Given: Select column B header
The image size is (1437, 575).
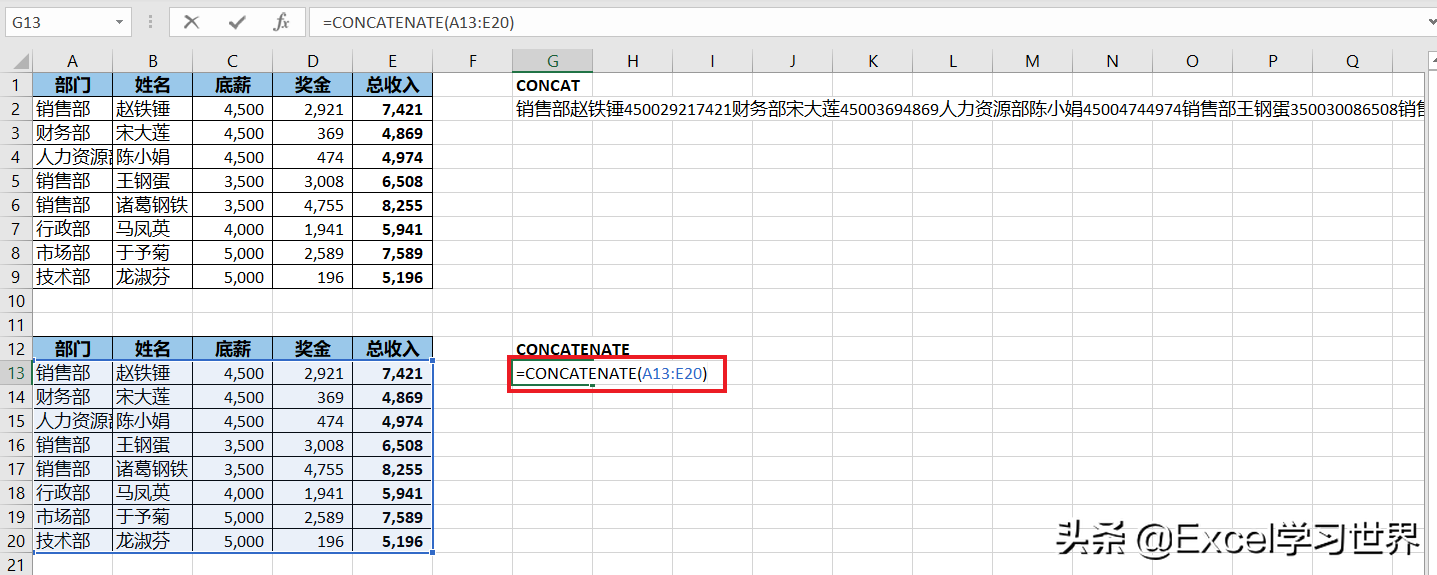Looking at the screenshot, I should tap(153, 61).
